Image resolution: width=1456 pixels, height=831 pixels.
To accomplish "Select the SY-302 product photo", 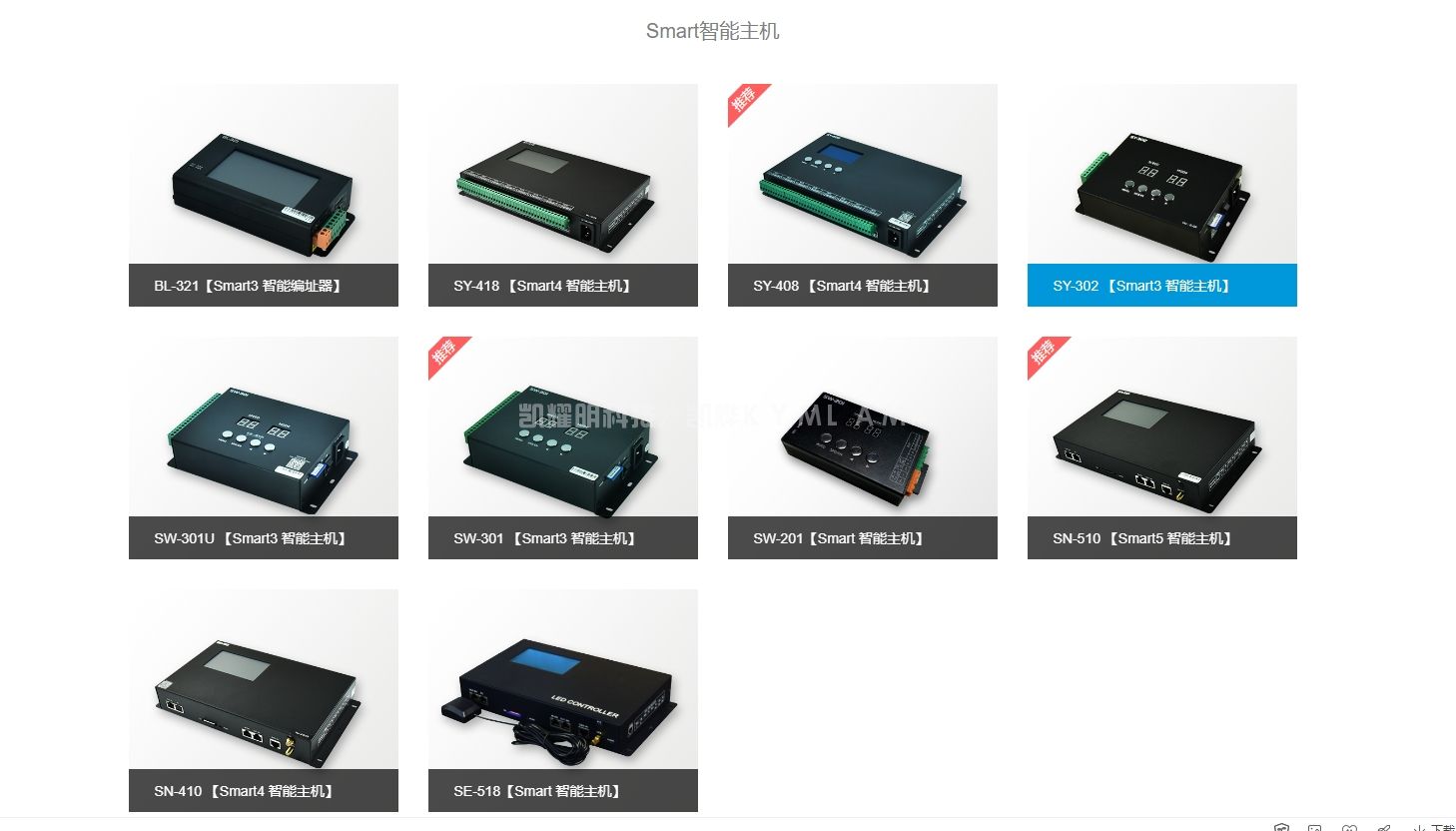I will point(1162,174).
